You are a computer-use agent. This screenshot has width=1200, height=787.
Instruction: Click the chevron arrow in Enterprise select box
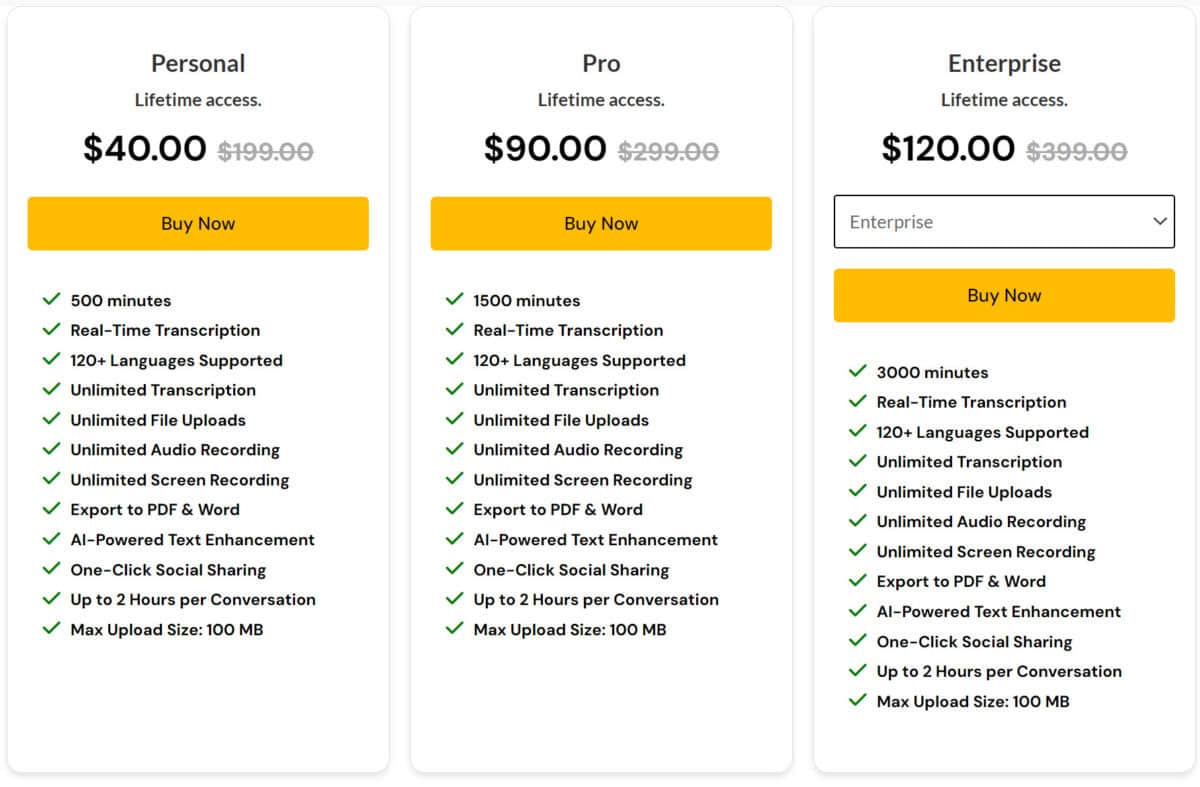tap(1160, 221)
